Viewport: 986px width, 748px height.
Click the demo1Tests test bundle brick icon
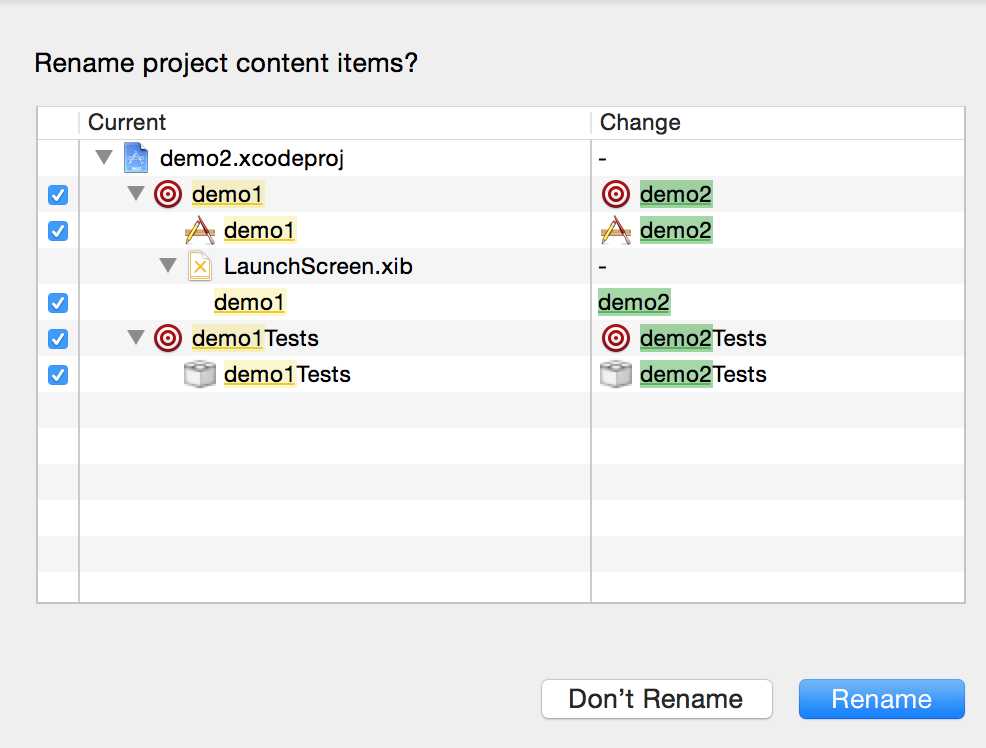tap(200, 375)
